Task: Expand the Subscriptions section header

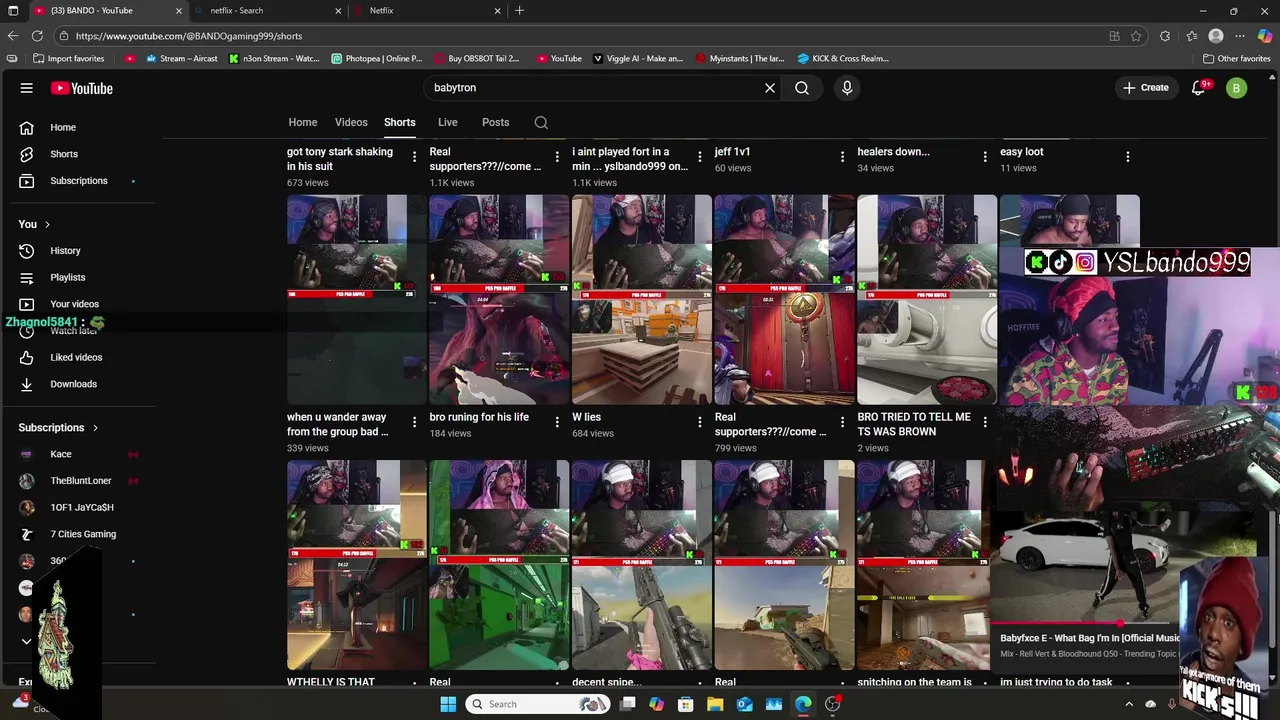Action: [x=58, y=428]
